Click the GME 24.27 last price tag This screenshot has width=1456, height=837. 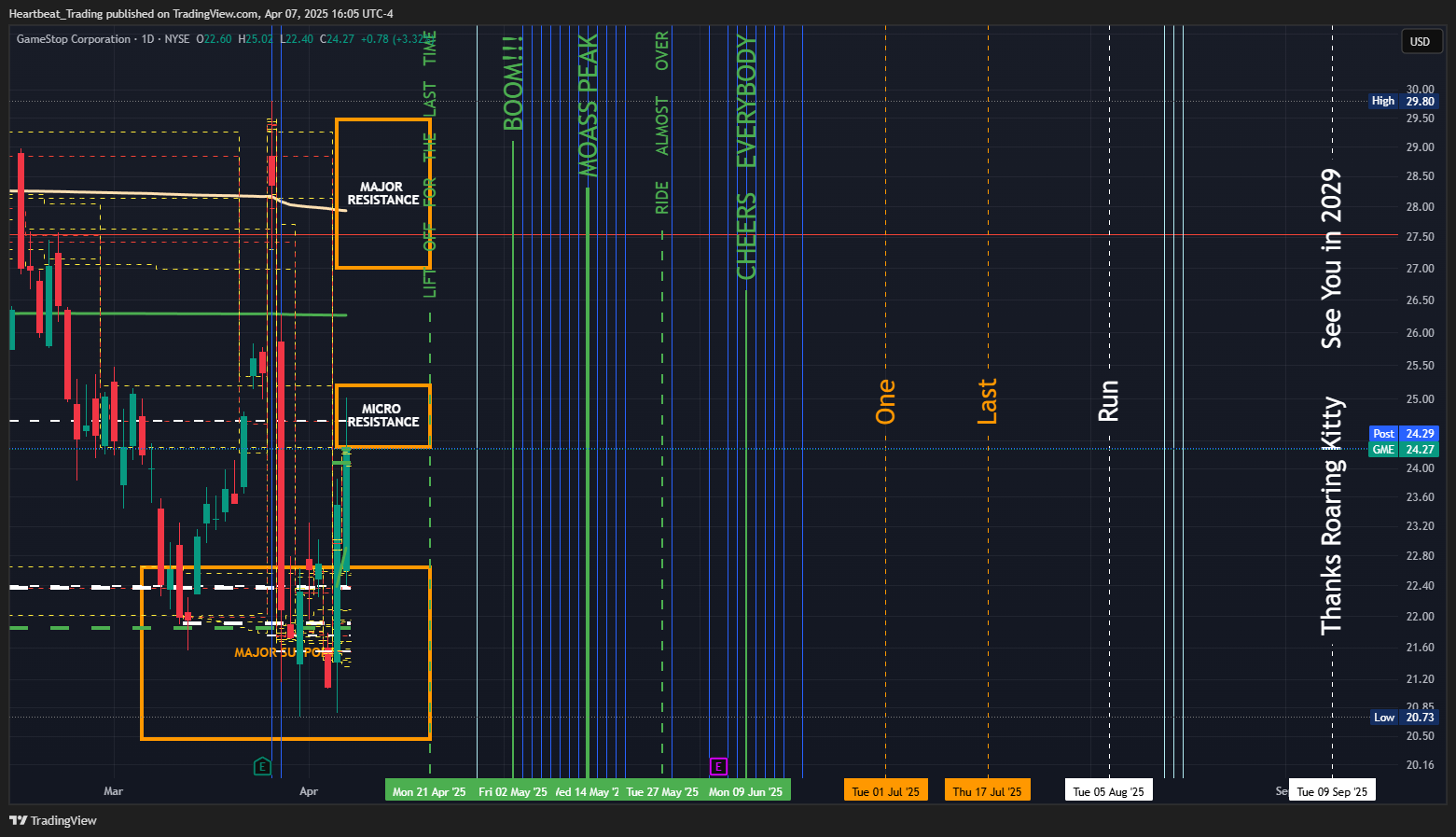point(1403,450)
